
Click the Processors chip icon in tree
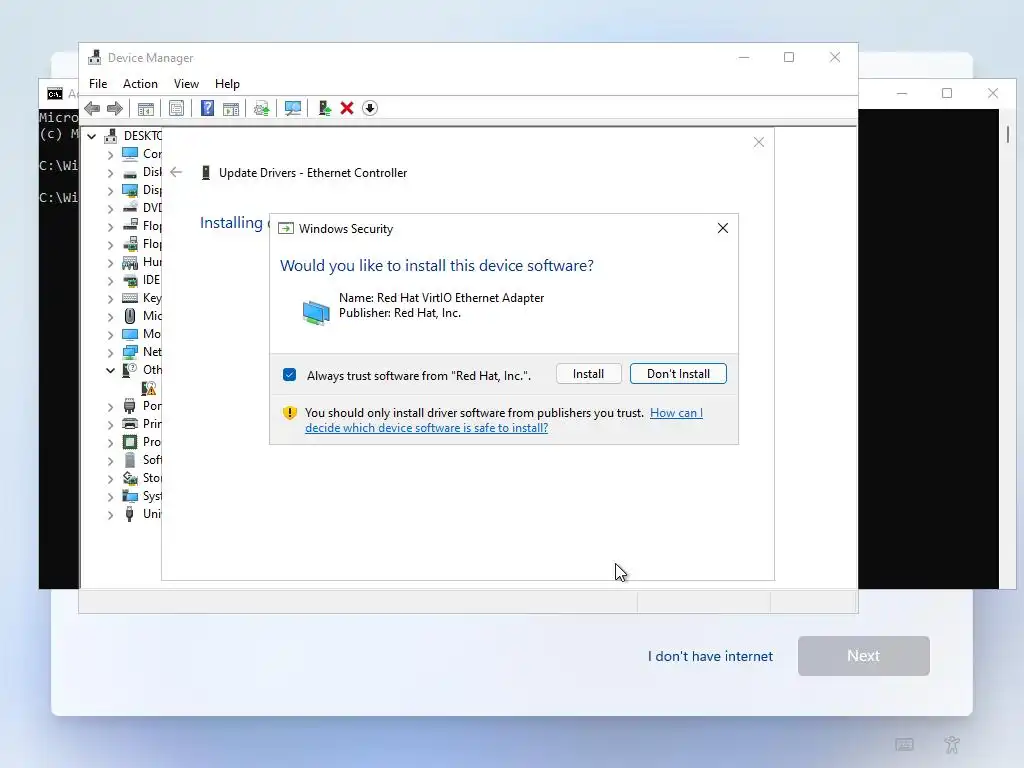click(130, 442)
